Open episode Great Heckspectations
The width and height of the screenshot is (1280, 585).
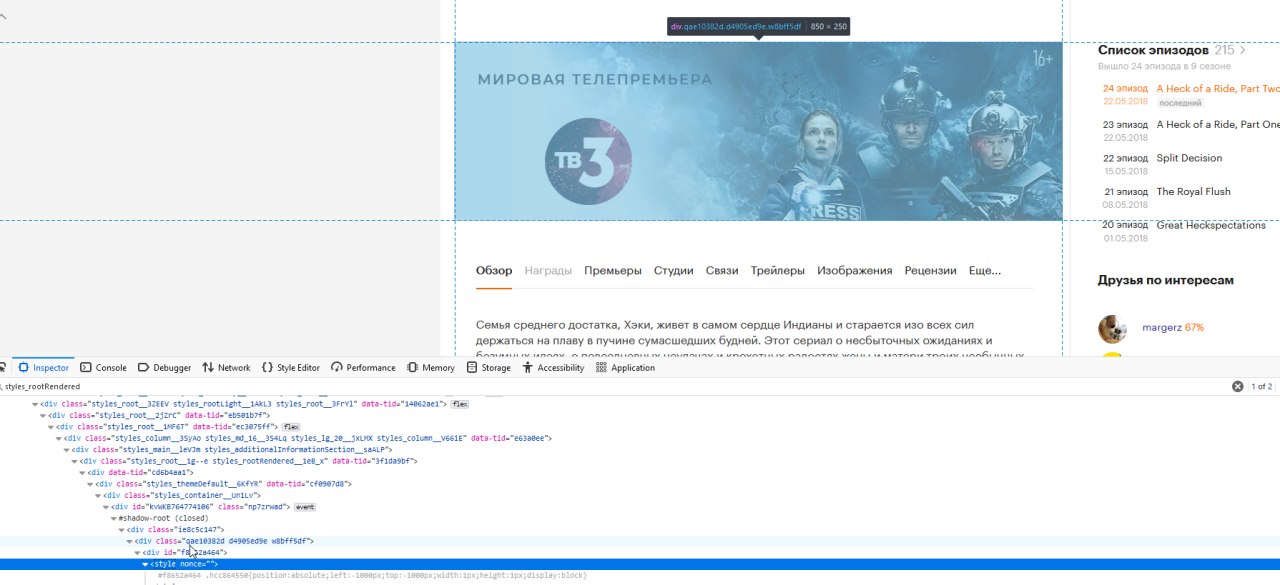pos(1211,226)
